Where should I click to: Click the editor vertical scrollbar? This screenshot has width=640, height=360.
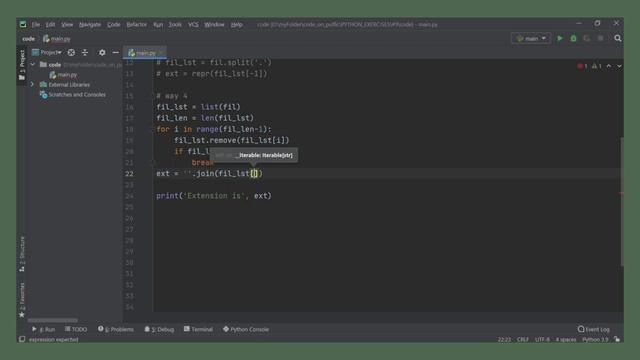point(622,202)
